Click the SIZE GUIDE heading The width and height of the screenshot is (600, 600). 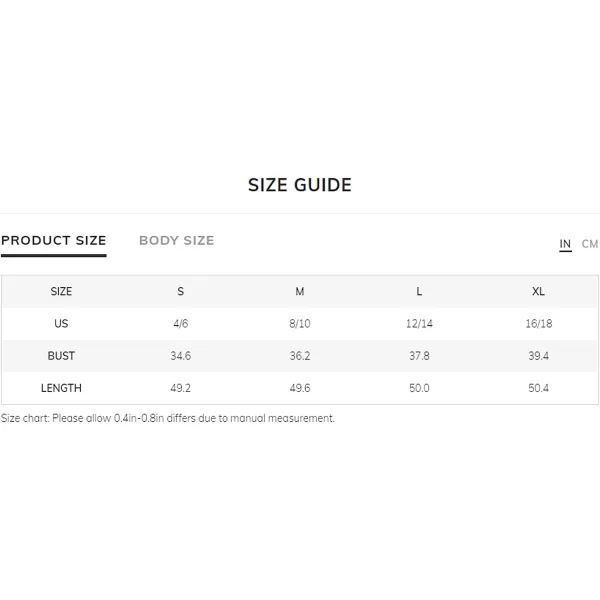tap(300, 185)
